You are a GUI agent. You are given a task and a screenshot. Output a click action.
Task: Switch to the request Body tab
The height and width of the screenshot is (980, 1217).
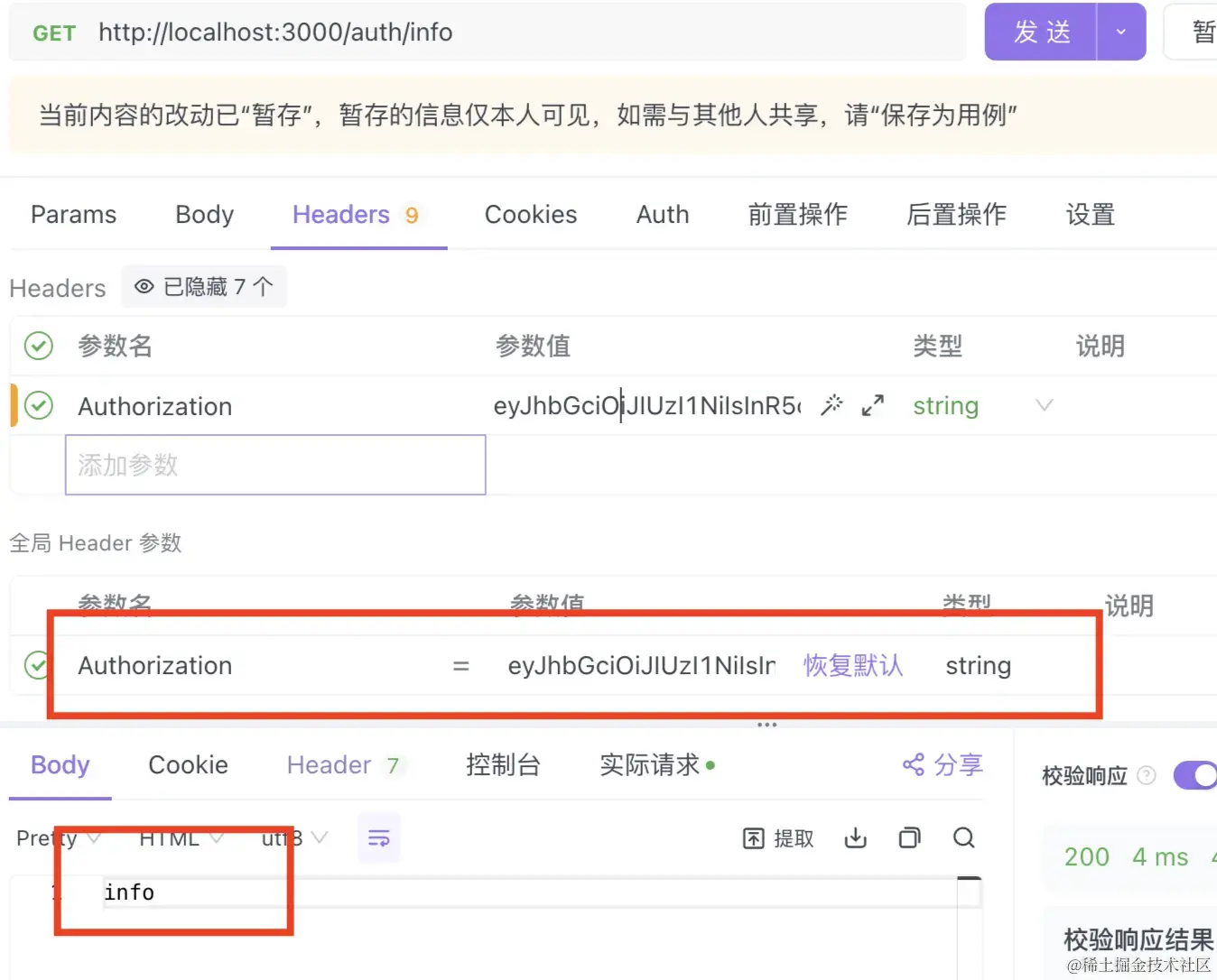205,215
